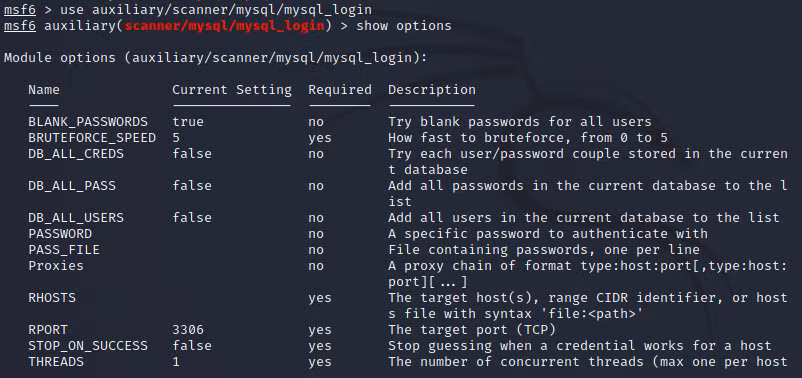802x378 pixels.
Task: Click the 'show options' command text
Action: pyautogui.click(x=404, y=26)
